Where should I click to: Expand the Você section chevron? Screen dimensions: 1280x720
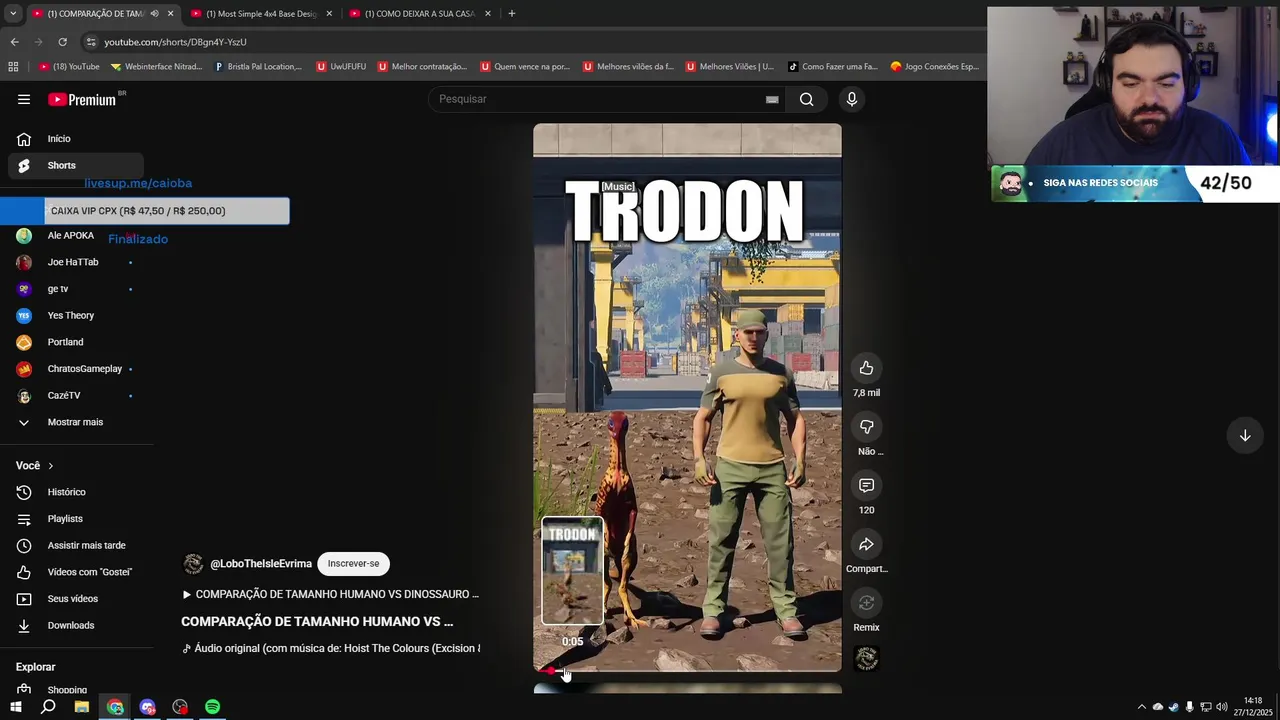(x=50, y=466)
